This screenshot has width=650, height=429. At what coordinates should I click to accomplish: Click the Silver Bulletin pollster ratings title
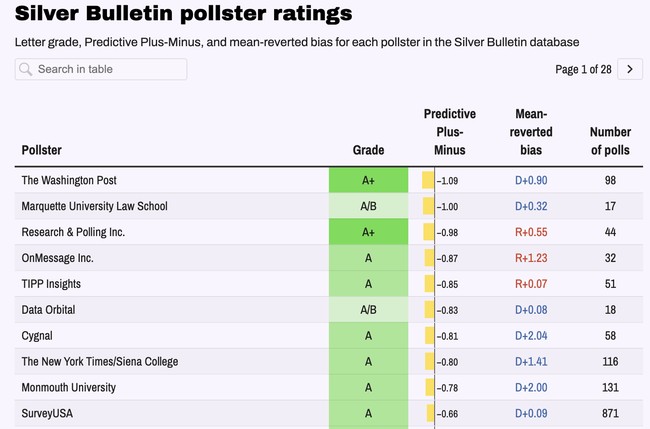(x=183, y=14)
